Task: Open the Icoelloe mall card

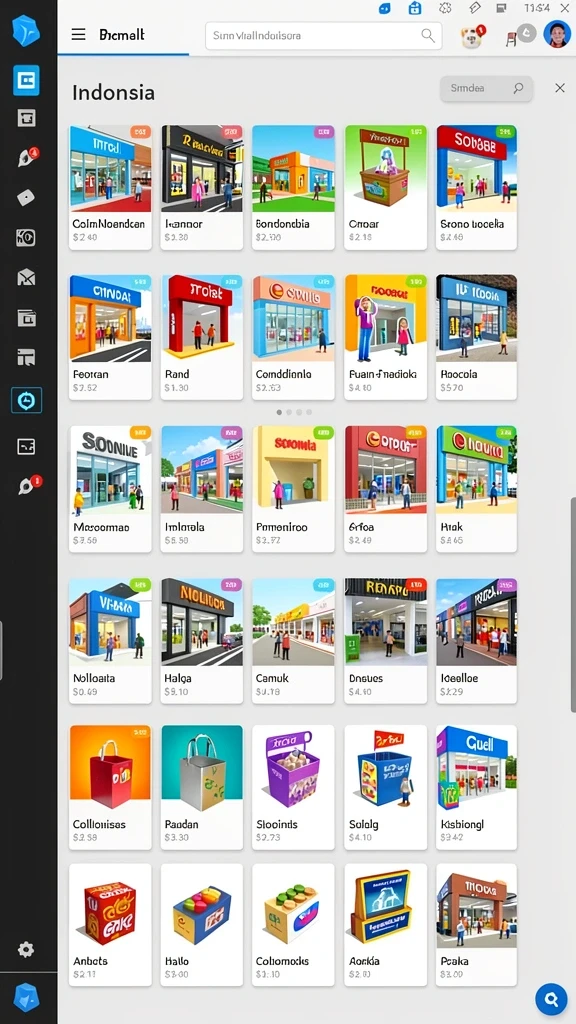Action: pos(477,641)
